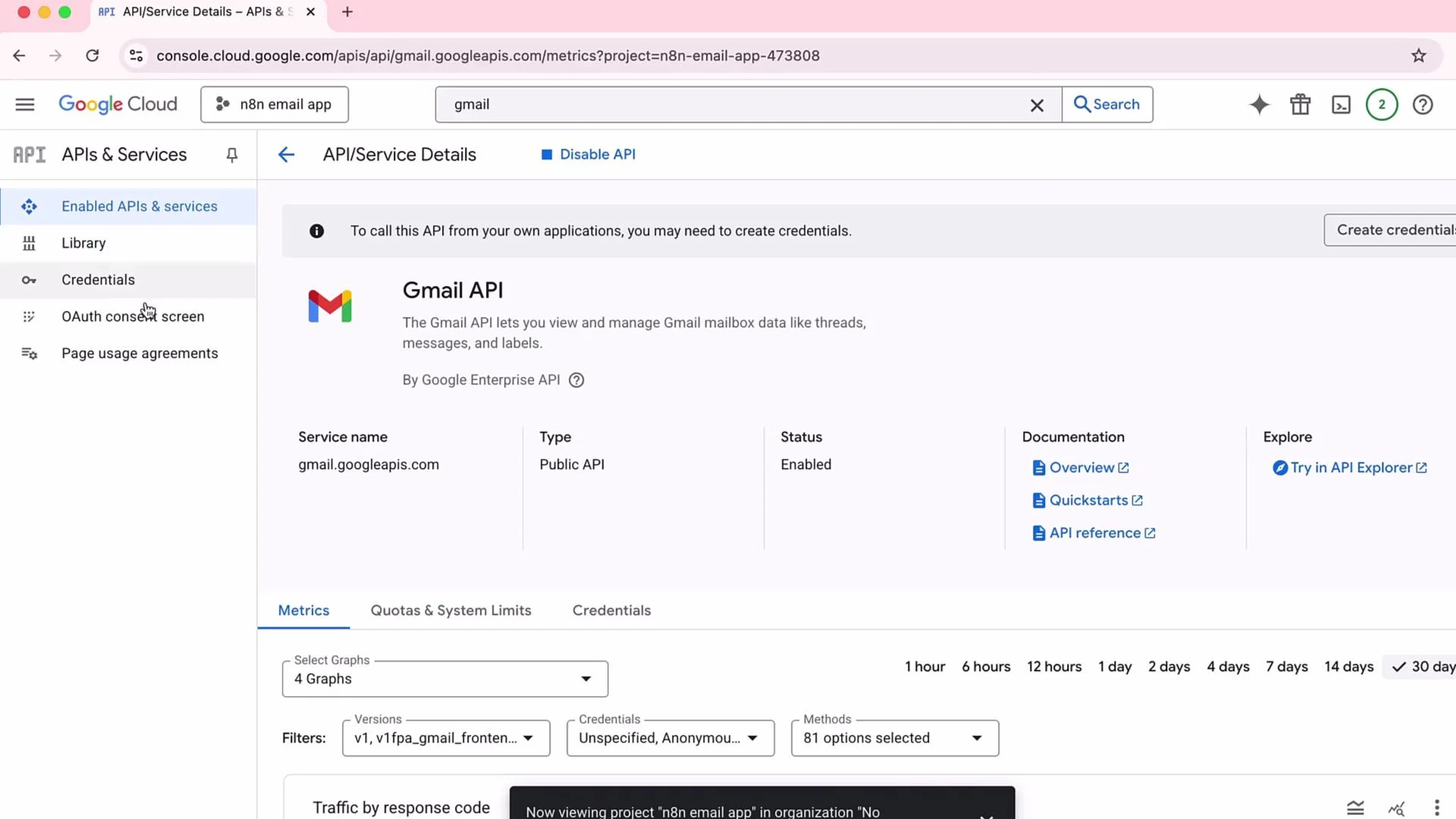The height and width of the screenshot is (819, 1456).
Task: Open a new browser tab
Action: click(347, 12)
